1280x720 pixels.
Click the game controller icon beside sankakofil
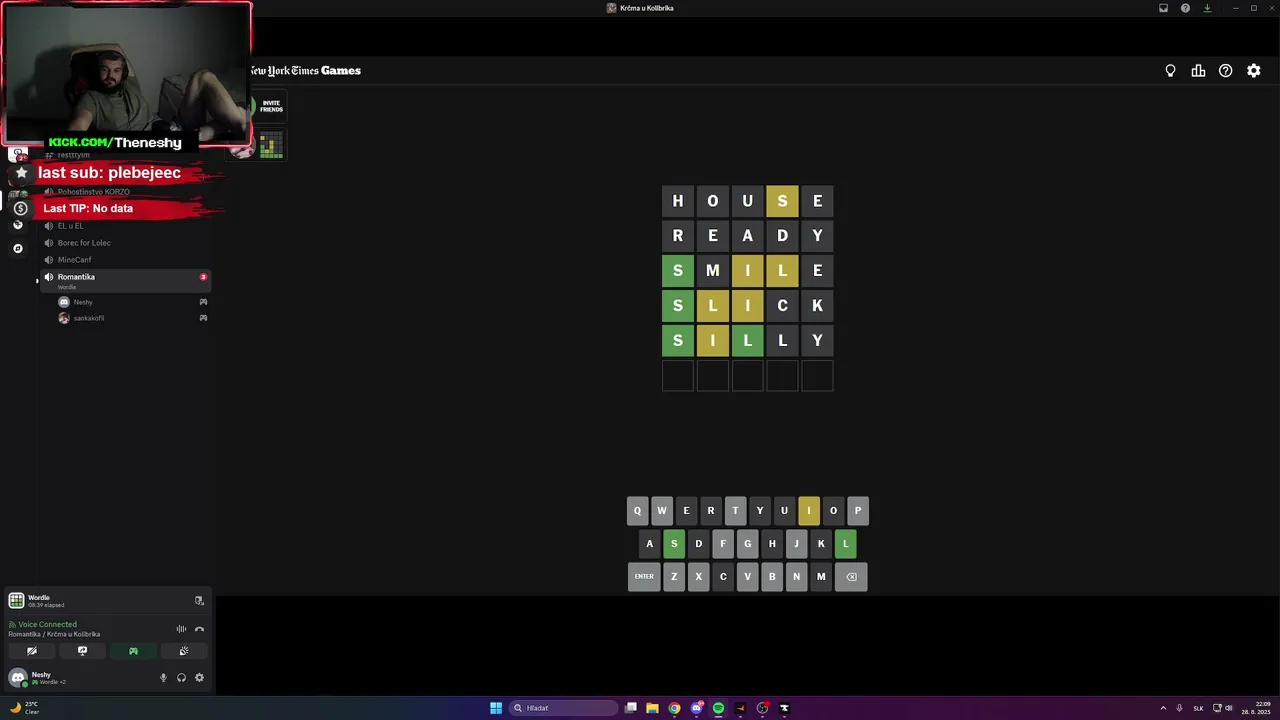coord(203,318)
